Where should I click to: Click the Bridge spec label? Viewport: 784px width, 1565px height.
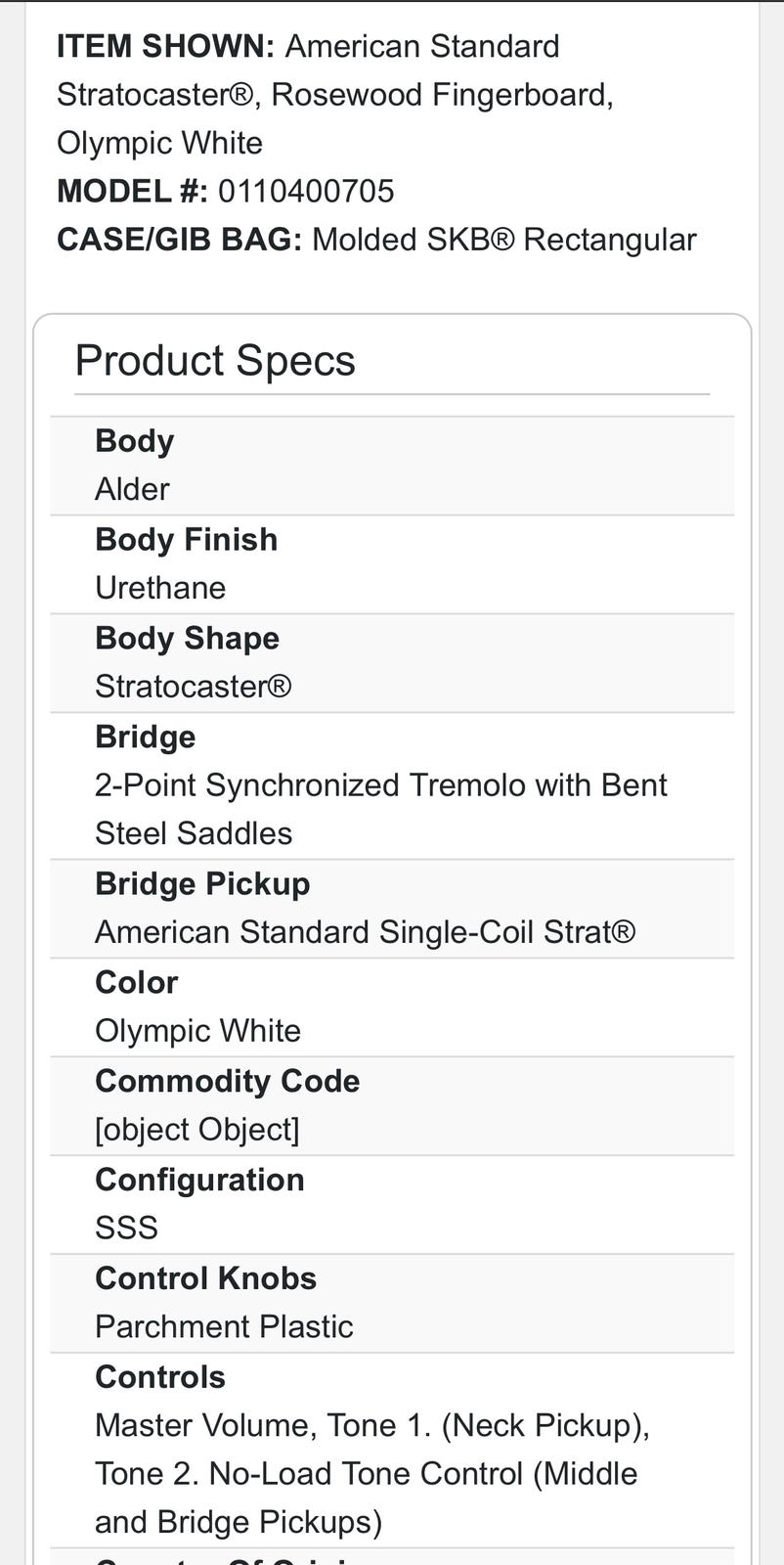tap(145, 738)
